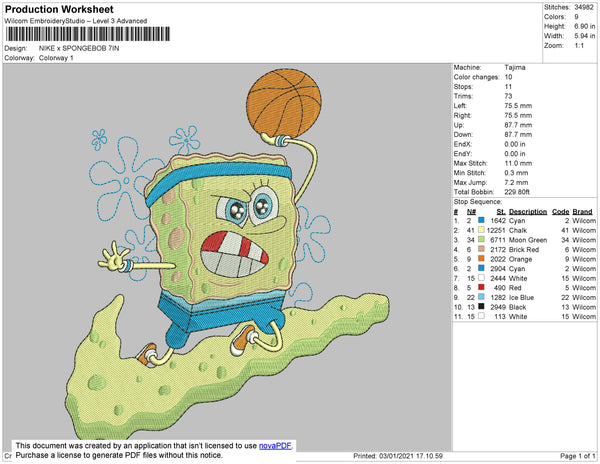The image size is (600, 464).
Task: Click the Brick Red color swatch
Action: 481,249
